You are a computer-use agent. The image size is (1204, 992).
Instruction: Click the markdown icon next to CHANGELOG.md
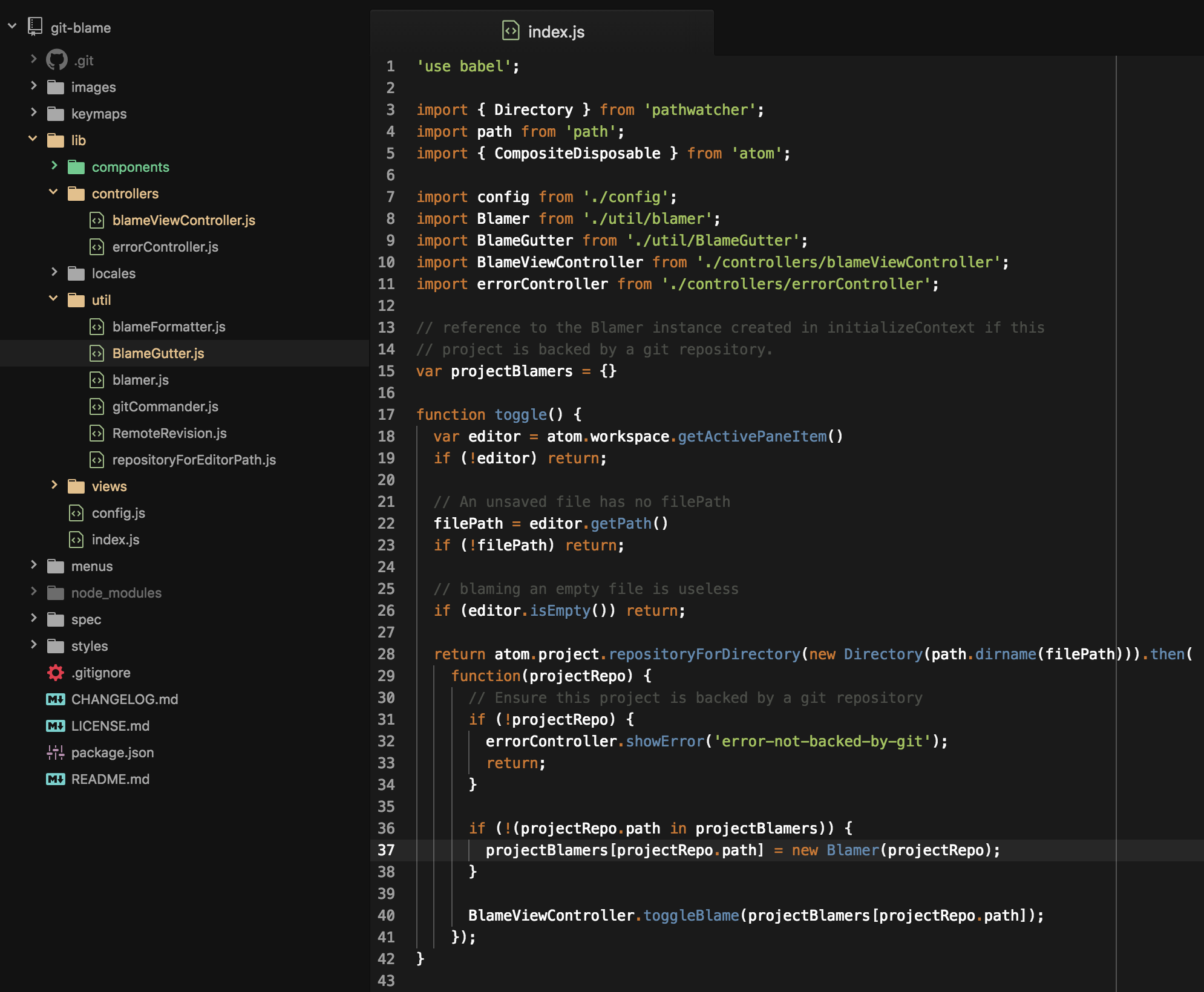55,699
